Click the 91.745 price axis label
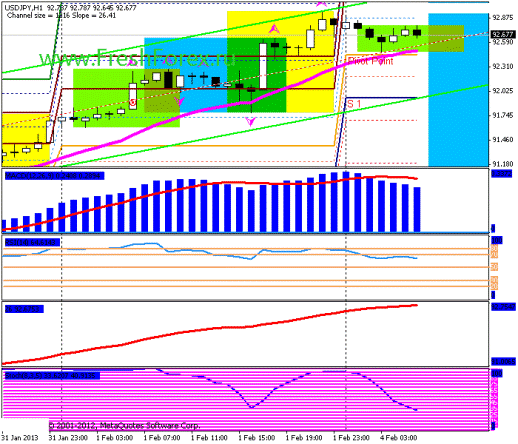The image size is (518, 444). pyautogui.click(x=503, y=115)
